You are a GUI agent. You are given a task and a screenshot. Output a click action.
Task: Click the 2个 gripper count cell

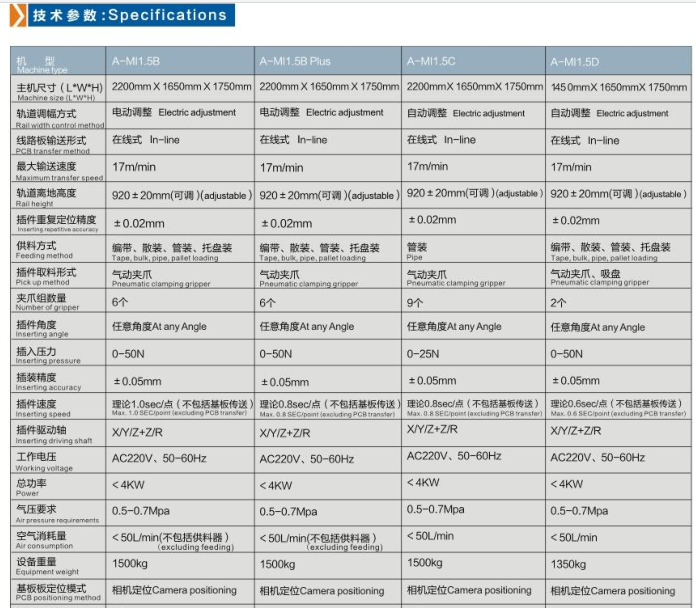coord(619,301)
